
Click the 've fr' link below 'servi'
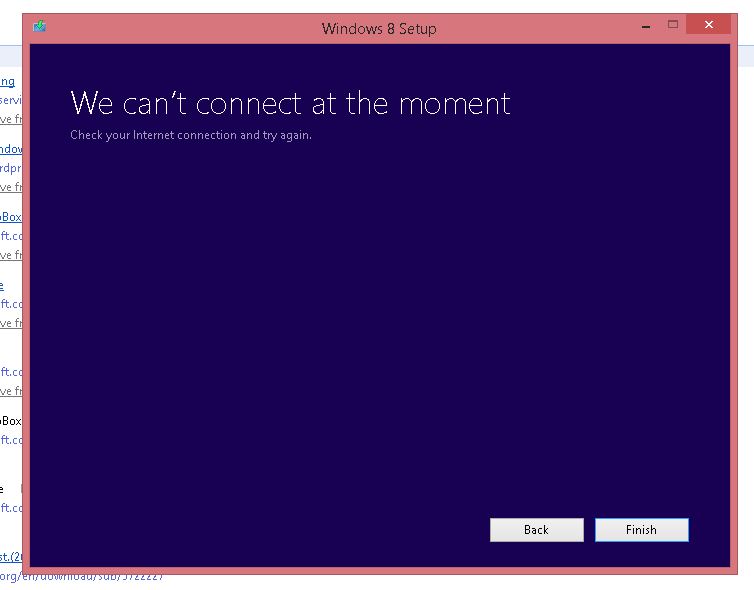click(x=11, y=119)
